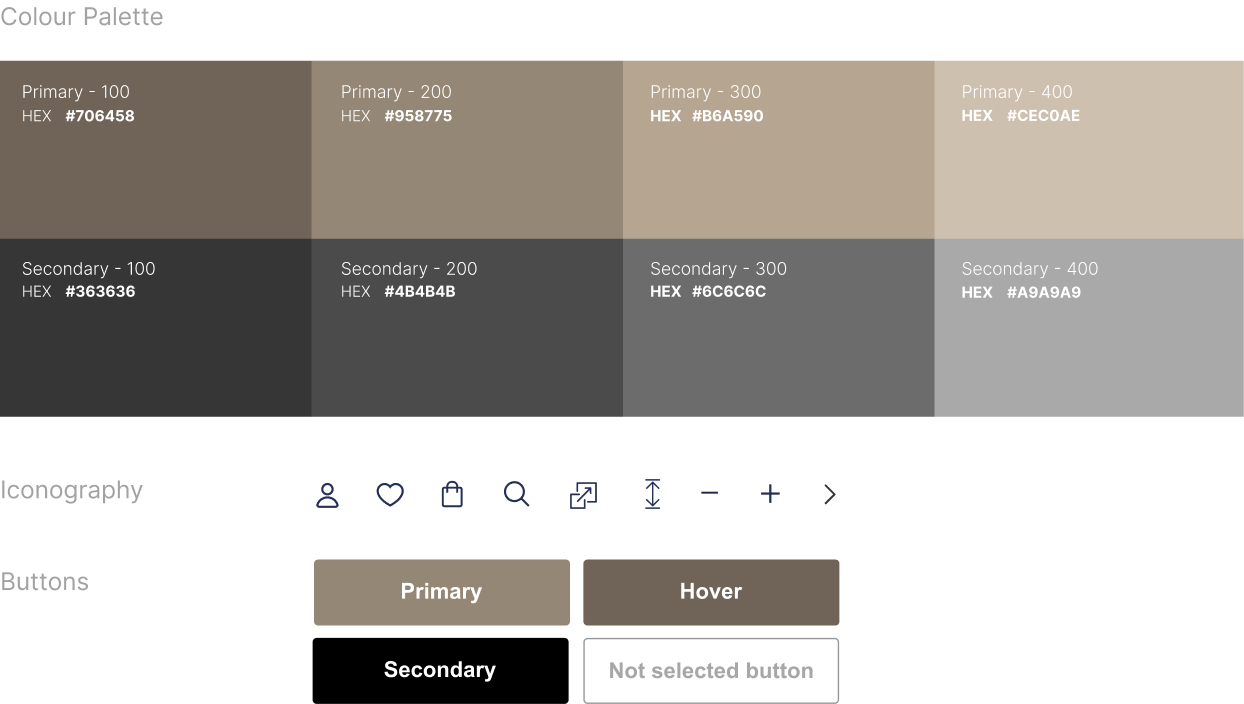Click the Secondary text button
The height and width of the screenshot is (704, 1244).
(x=440, y=670)
